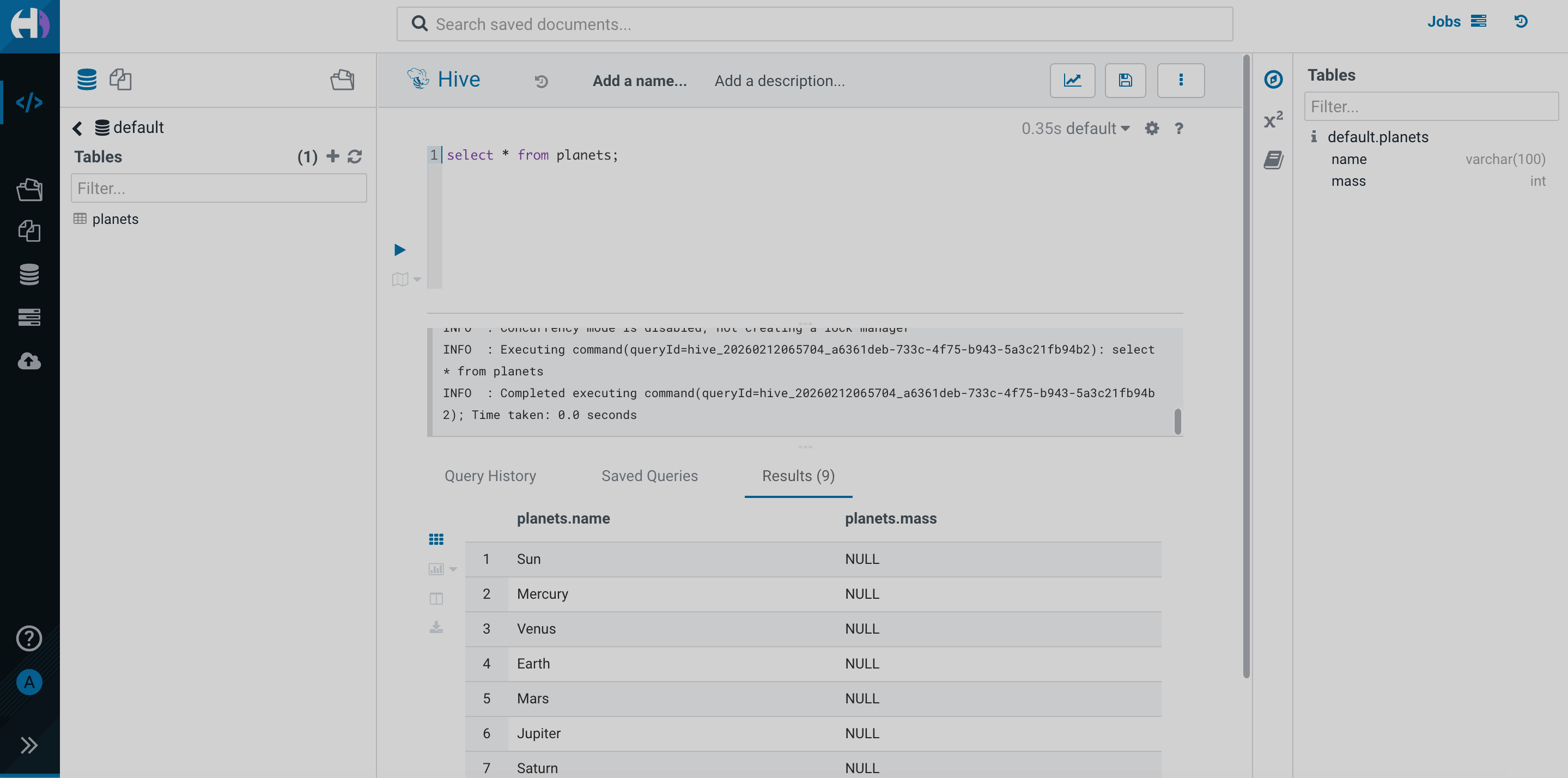This screenshot has height=778, width=1568.
Task: Create a new table with the plus icon
Action: pos(332,156)
